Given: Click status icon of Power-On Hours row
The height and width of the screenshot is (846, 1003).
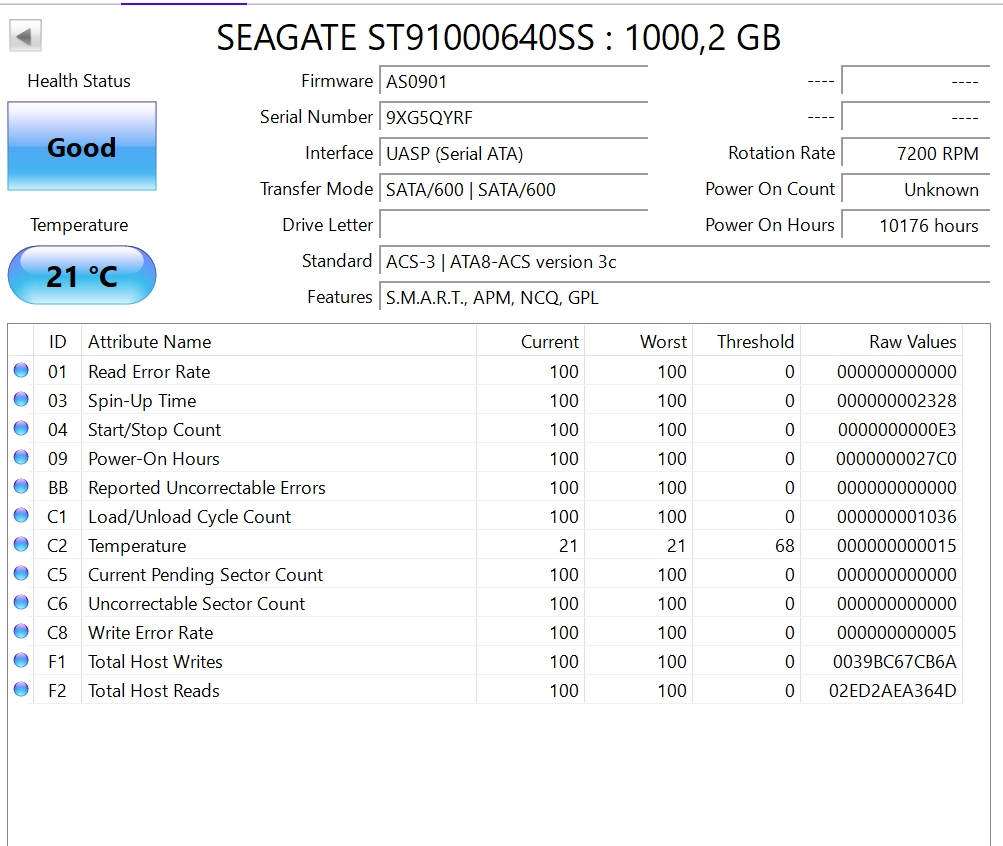Looking at the screenshot, I should click(x=21, y=457).
